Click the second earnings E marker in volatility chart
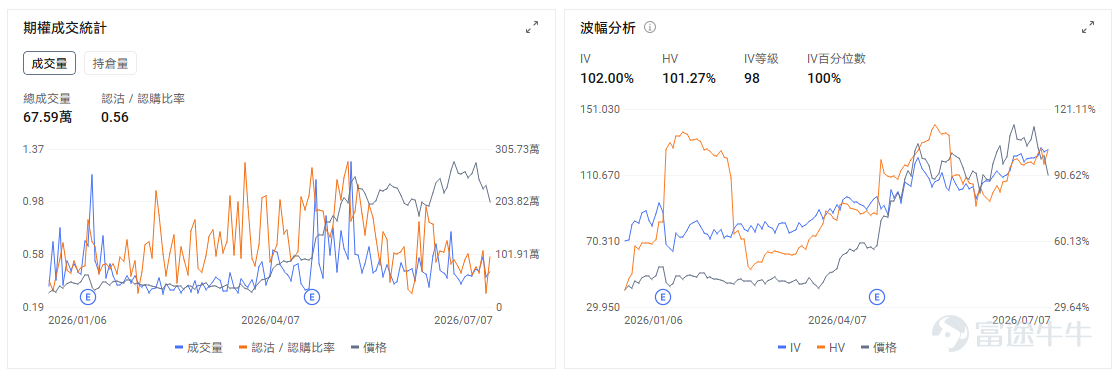 click(877, 296)
